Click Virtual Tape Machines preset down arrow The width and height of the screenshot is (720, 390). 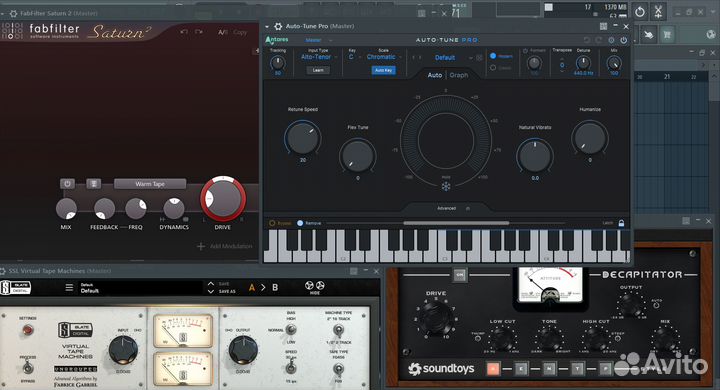[x=211, y=291]
